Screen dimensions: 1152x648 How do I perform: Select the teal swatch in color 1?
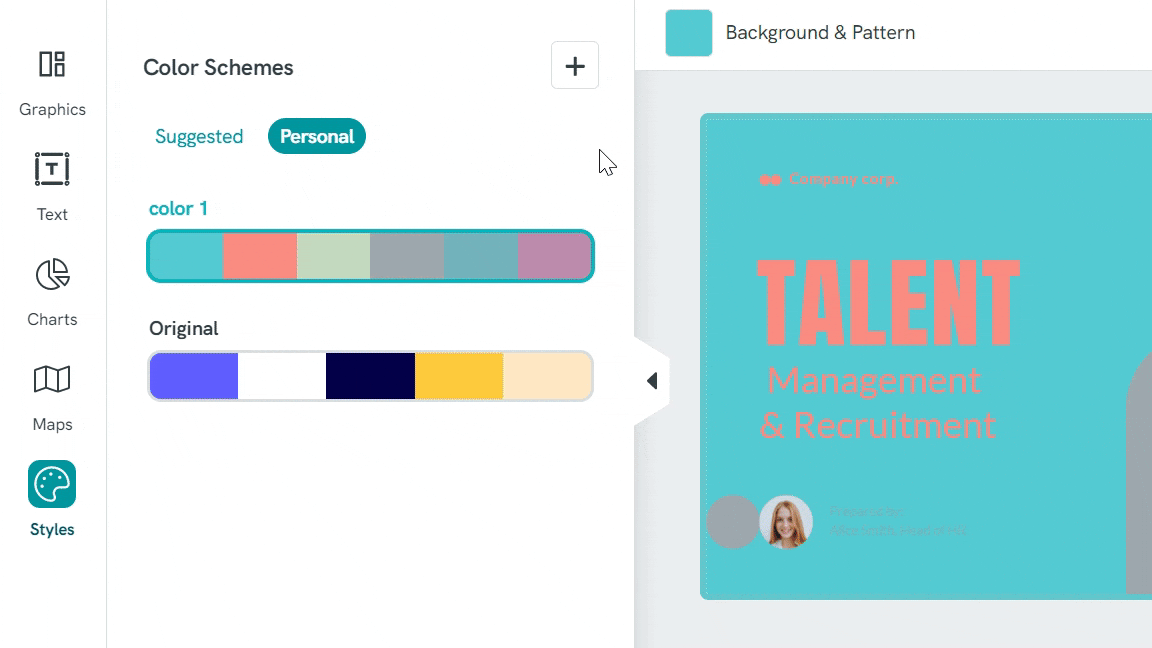185,256
